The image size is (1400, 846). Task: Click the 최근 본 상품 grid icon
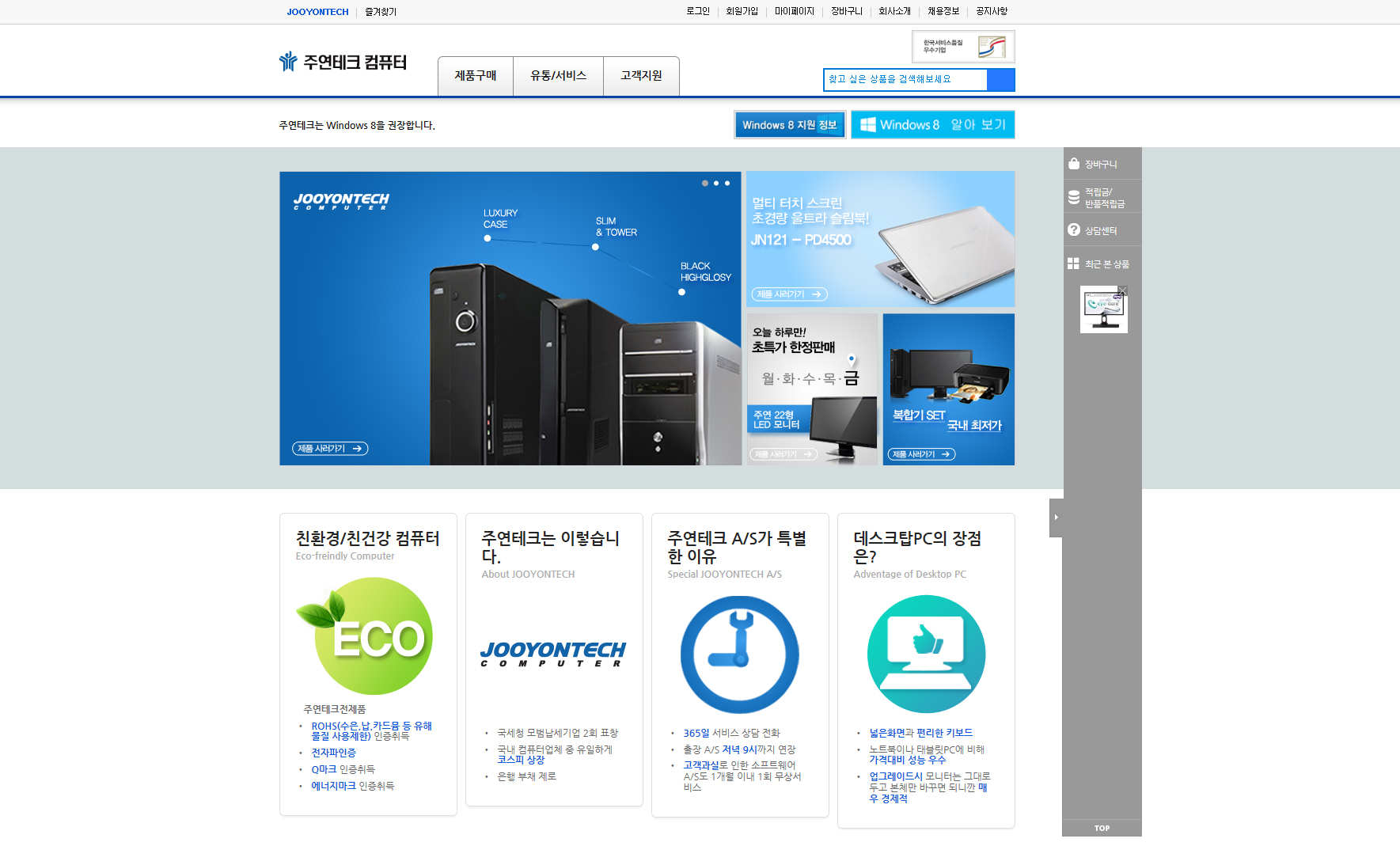pyautogui.click(x=1073, y=264)
